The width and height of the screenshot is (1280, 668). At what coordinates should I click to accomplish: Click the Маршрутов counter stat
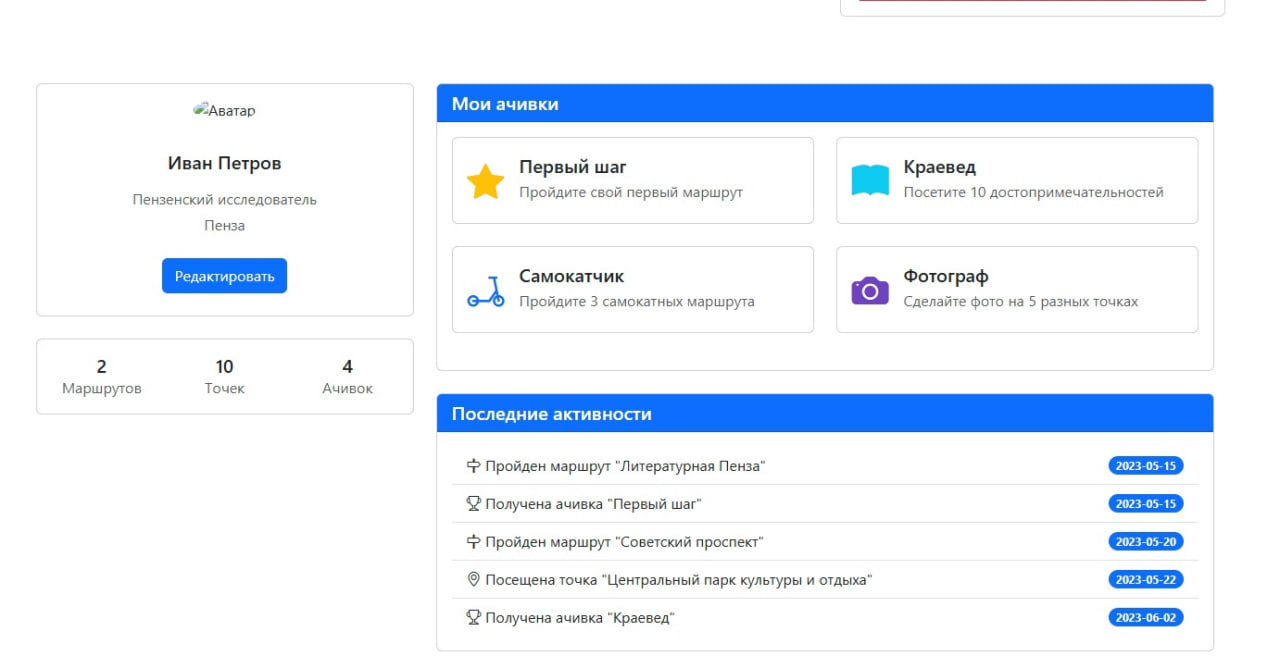coord(102,377)
